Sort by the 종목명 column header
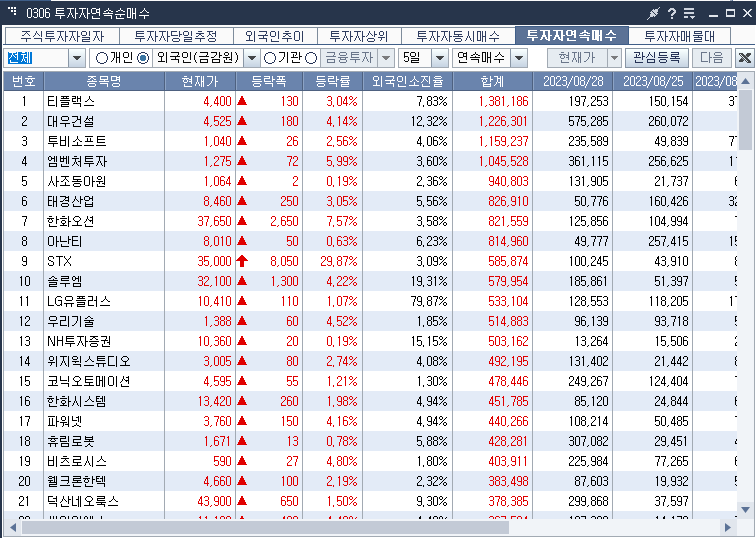The image size is (756, 538). click(104, 81)
